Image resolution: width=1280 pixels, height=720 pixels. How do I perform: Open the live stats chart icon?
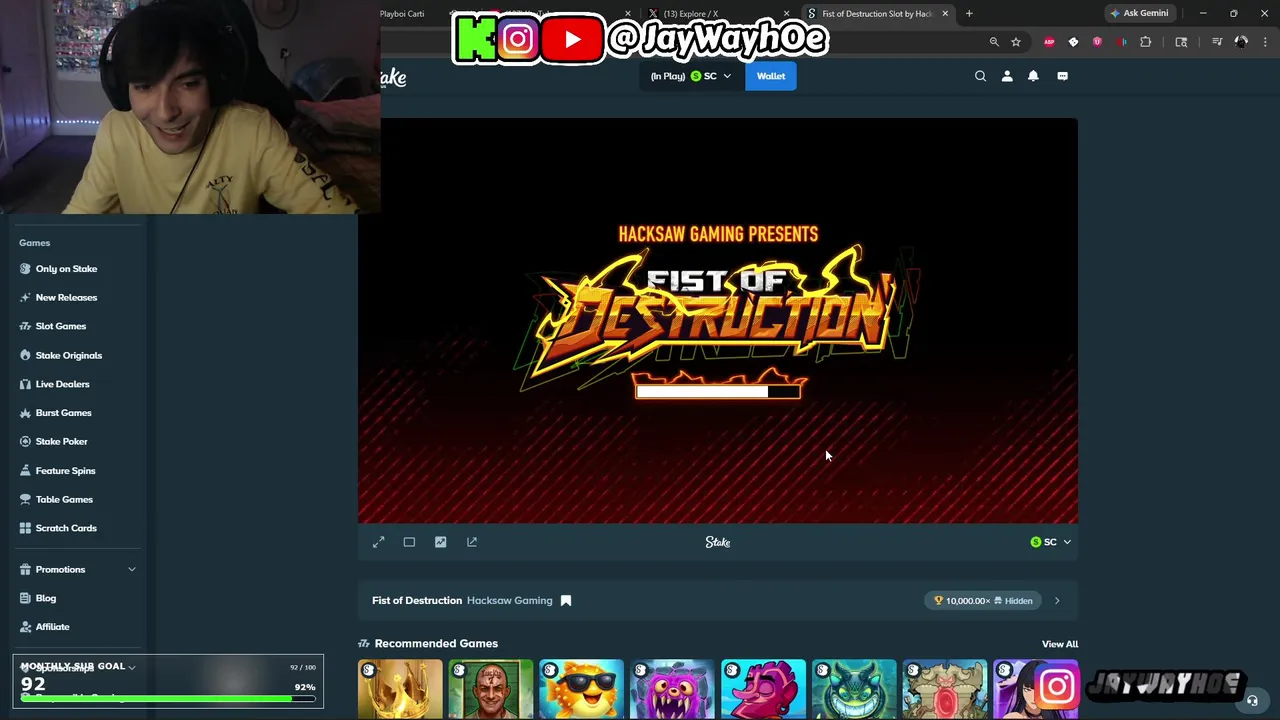click(440, 542)
